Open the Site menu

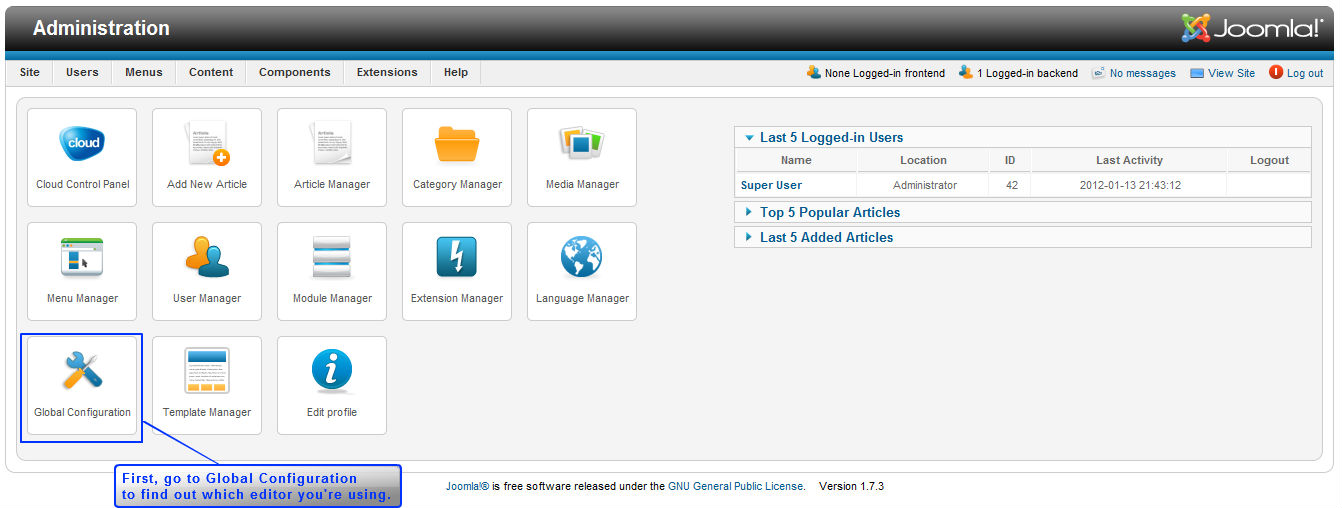click(30, 72)
